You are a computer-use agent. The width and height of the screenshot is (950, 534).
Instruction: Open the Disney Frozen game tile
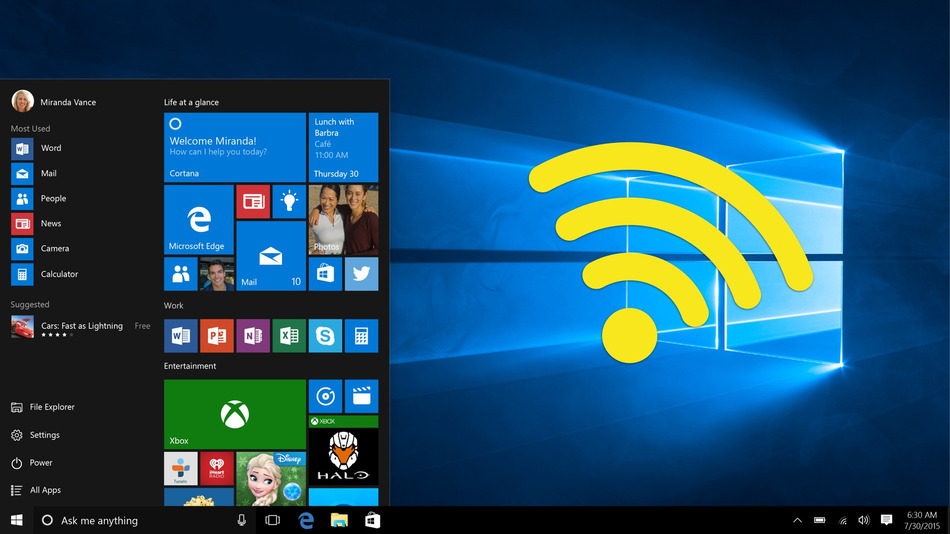271,479
